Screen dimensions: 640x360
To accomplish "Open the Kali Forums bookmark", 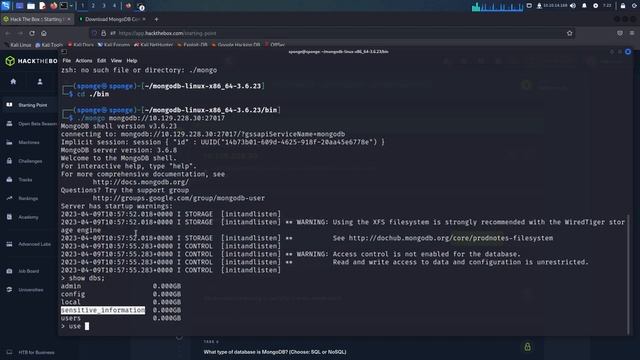I will tap(113, 45).
